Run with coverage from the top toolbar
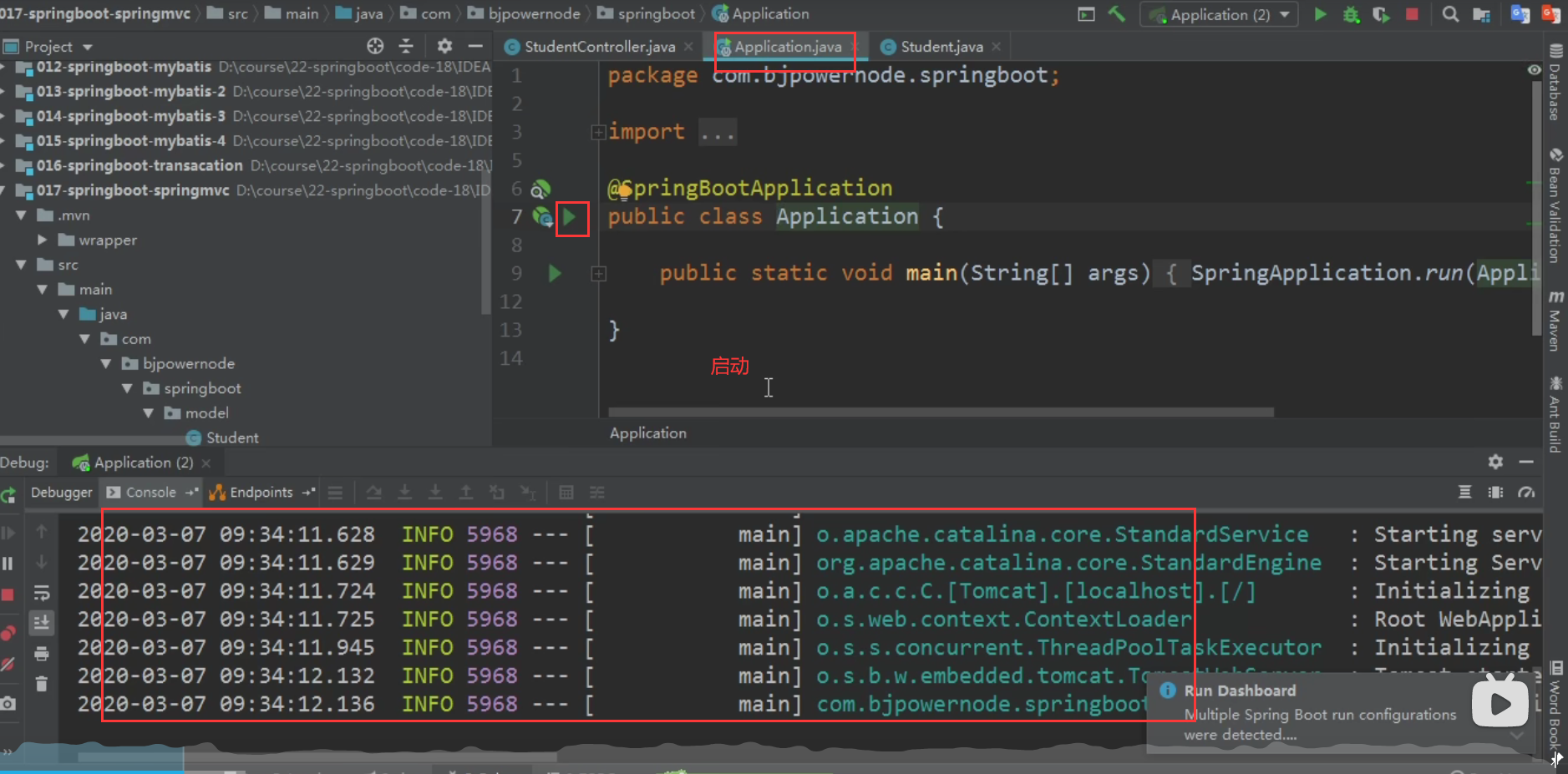The height and width of the screenshot is (774, 1568). click(1381, 14)
